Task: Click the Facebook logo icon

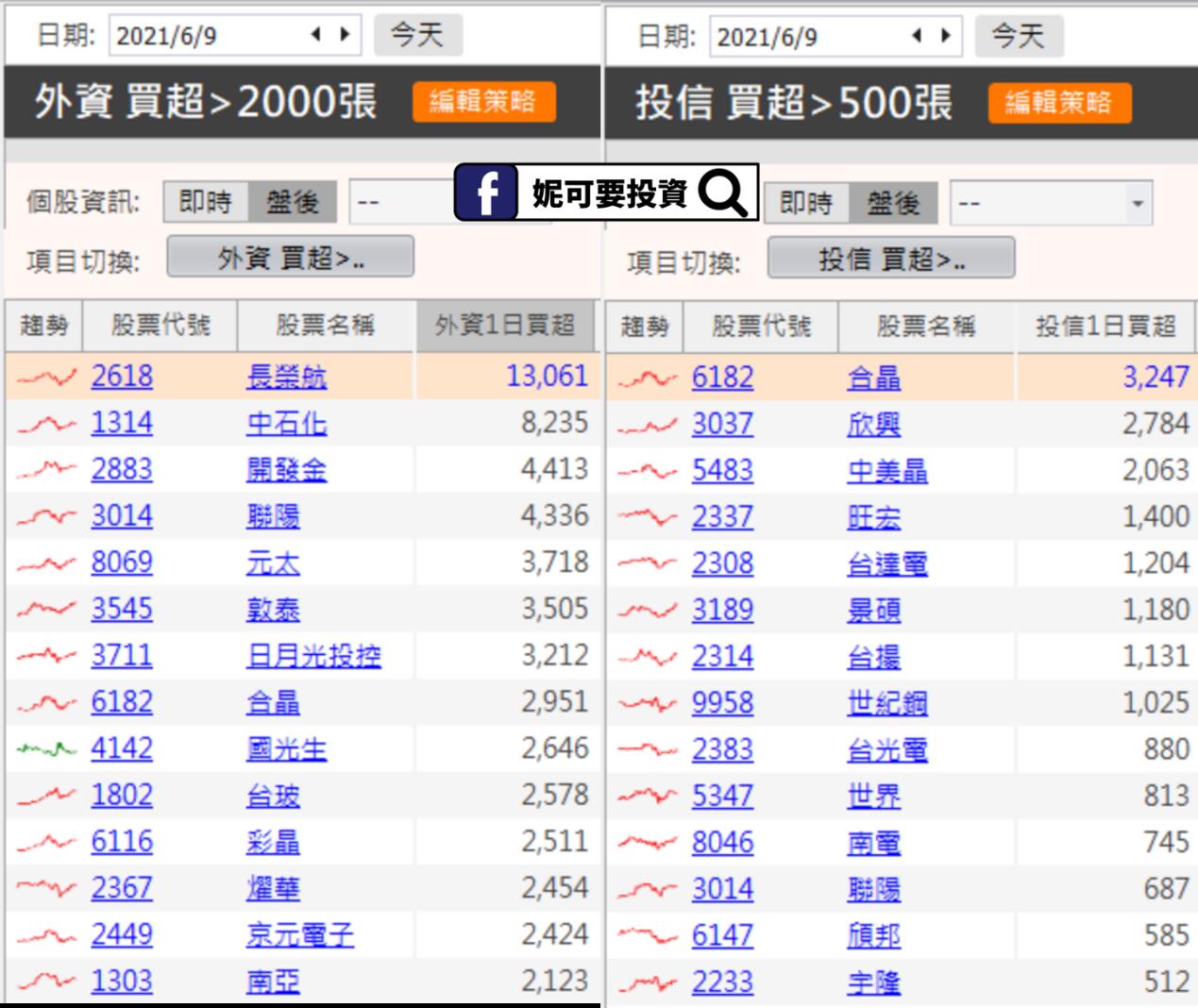Action: point(485,193)
